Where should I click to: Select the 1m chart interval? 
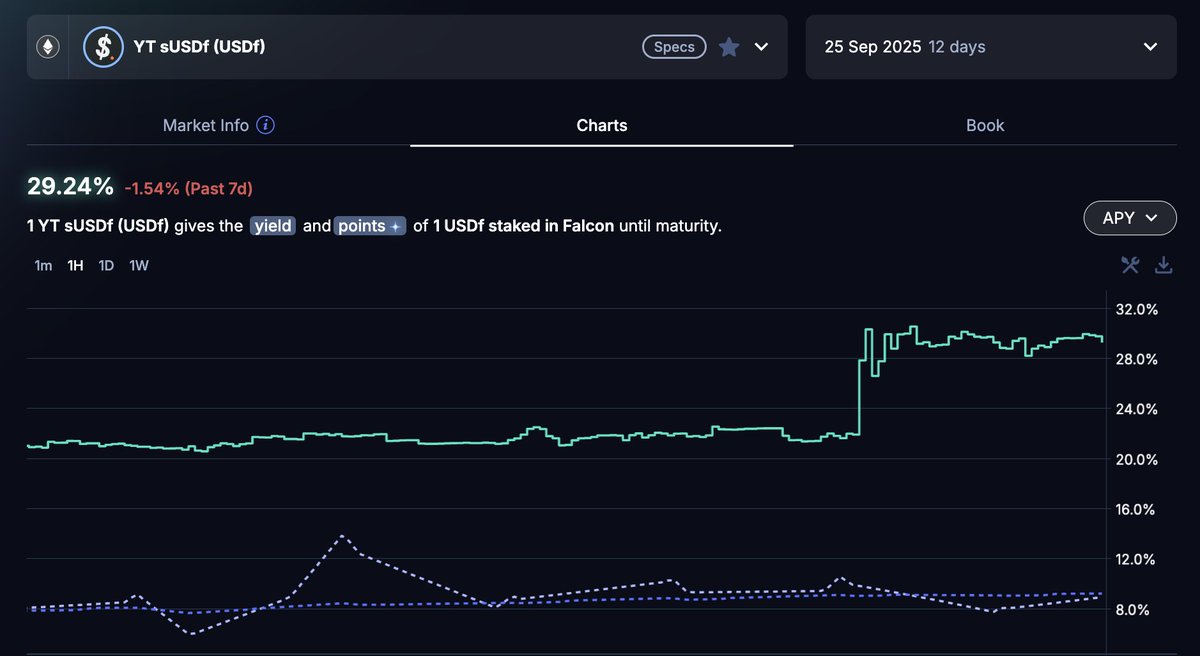pos(43,265)
